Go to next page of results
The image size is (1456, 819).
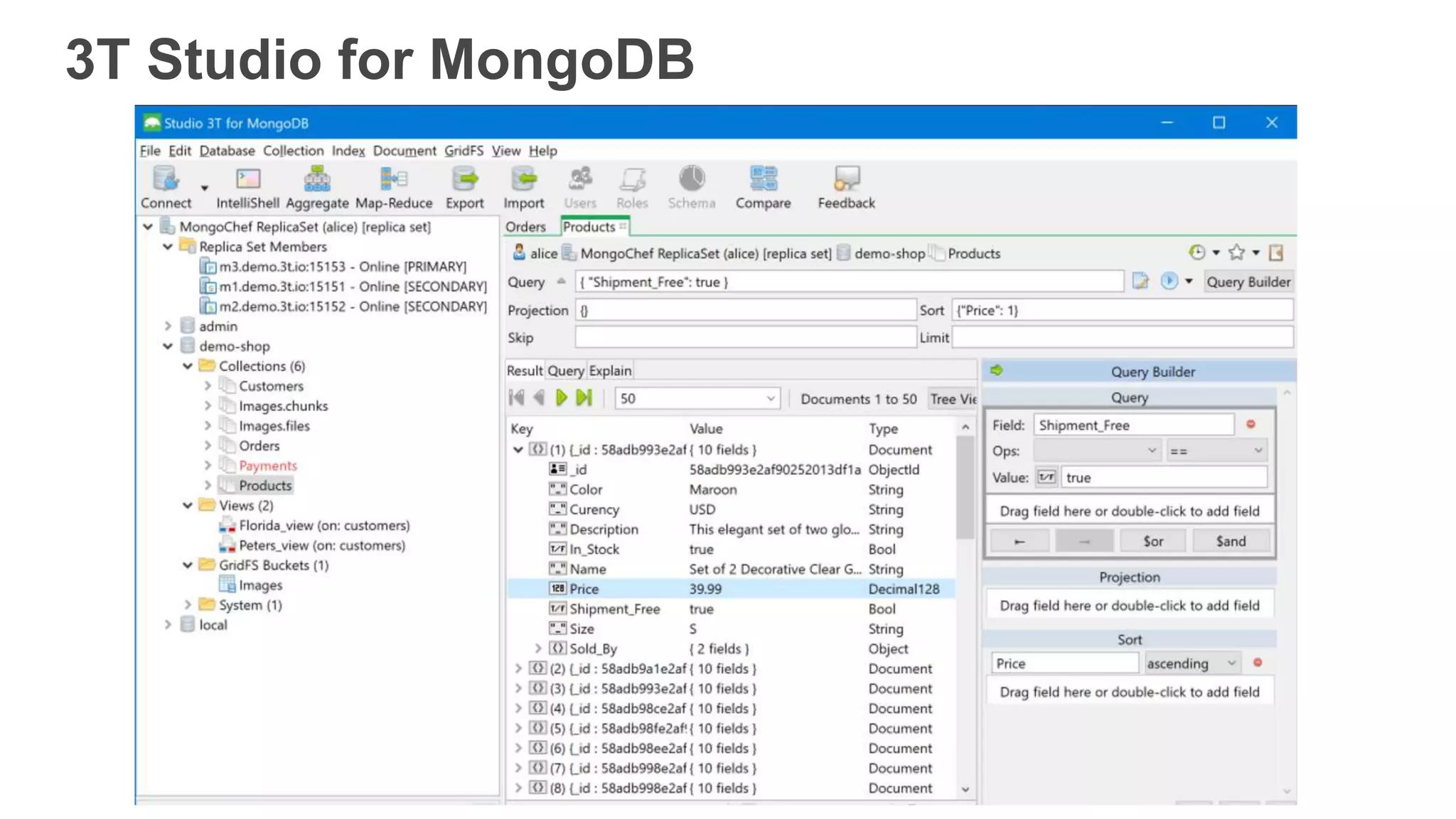click(562, 398)
